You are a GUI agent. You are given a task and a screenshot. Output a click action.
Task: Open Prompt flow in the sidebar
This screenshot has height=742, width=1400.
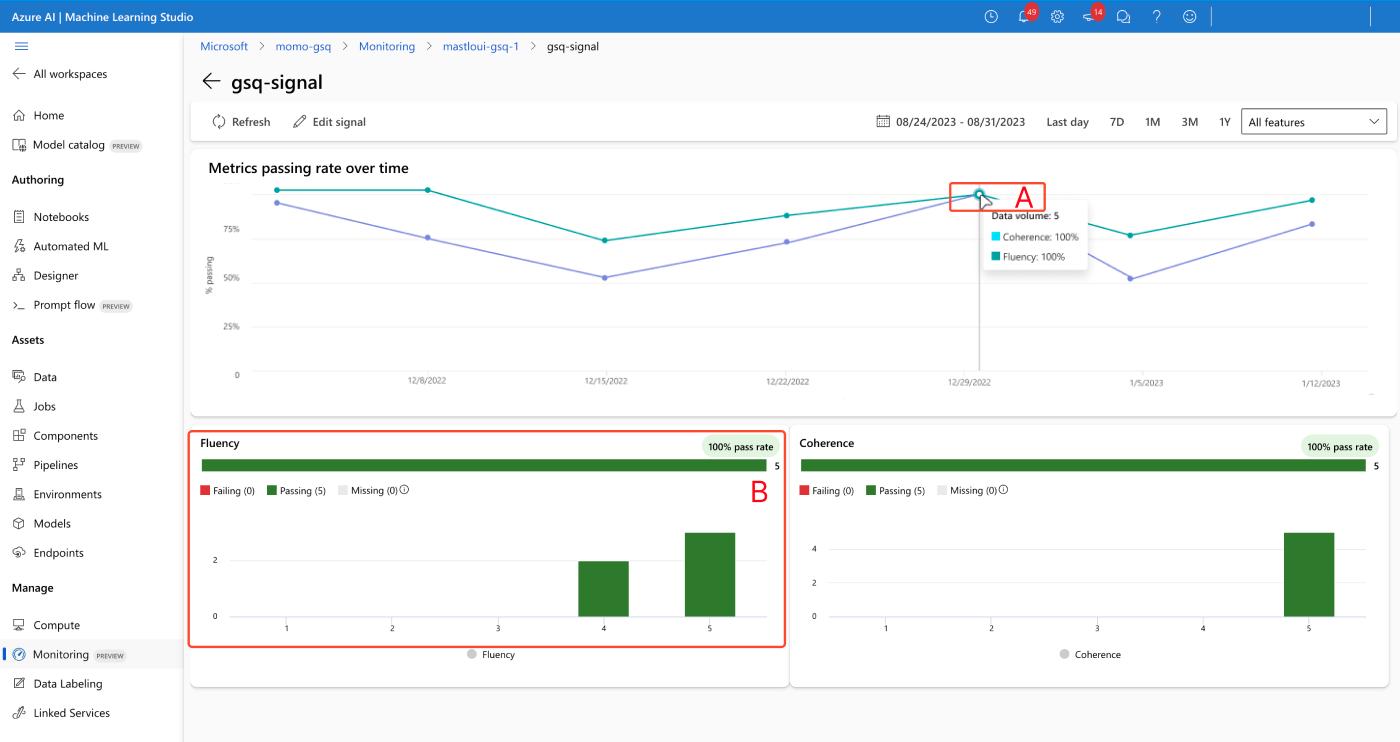64,305
